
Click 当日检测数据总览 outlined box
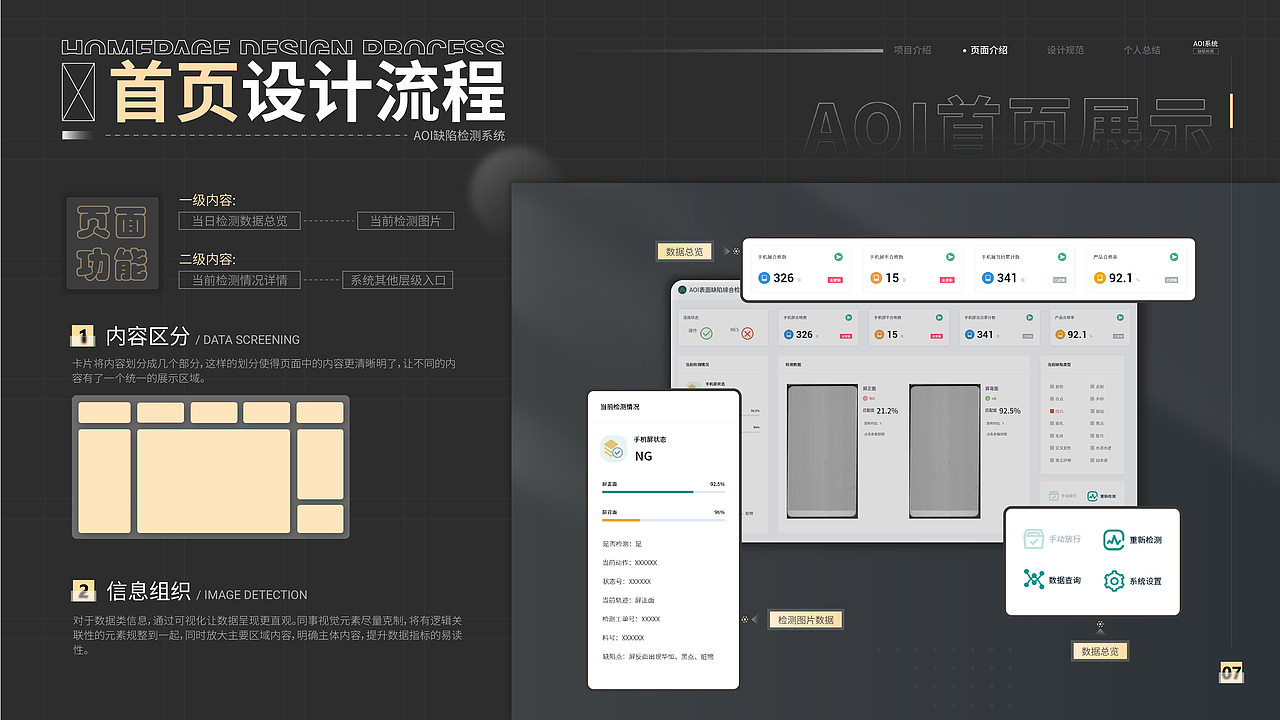240,221
